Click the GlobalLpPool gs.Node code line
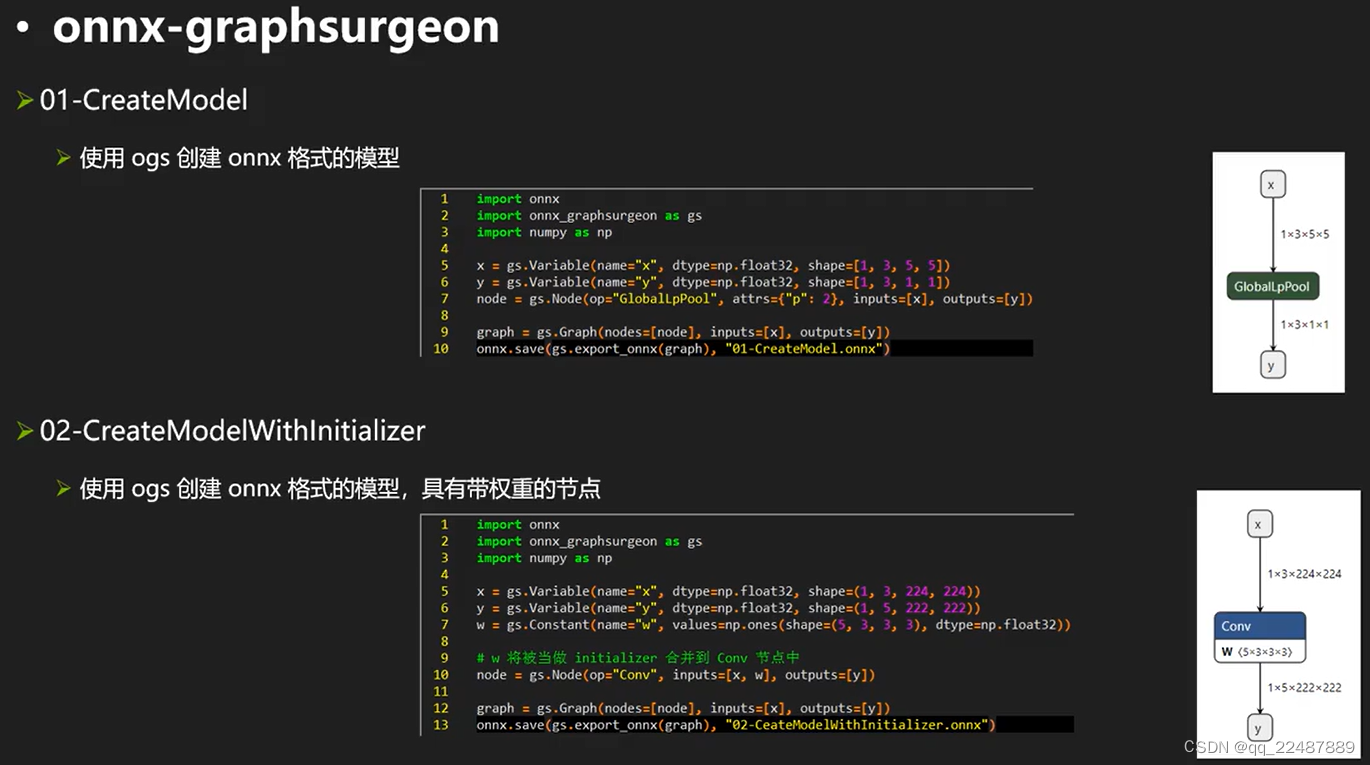 point(754,299)
